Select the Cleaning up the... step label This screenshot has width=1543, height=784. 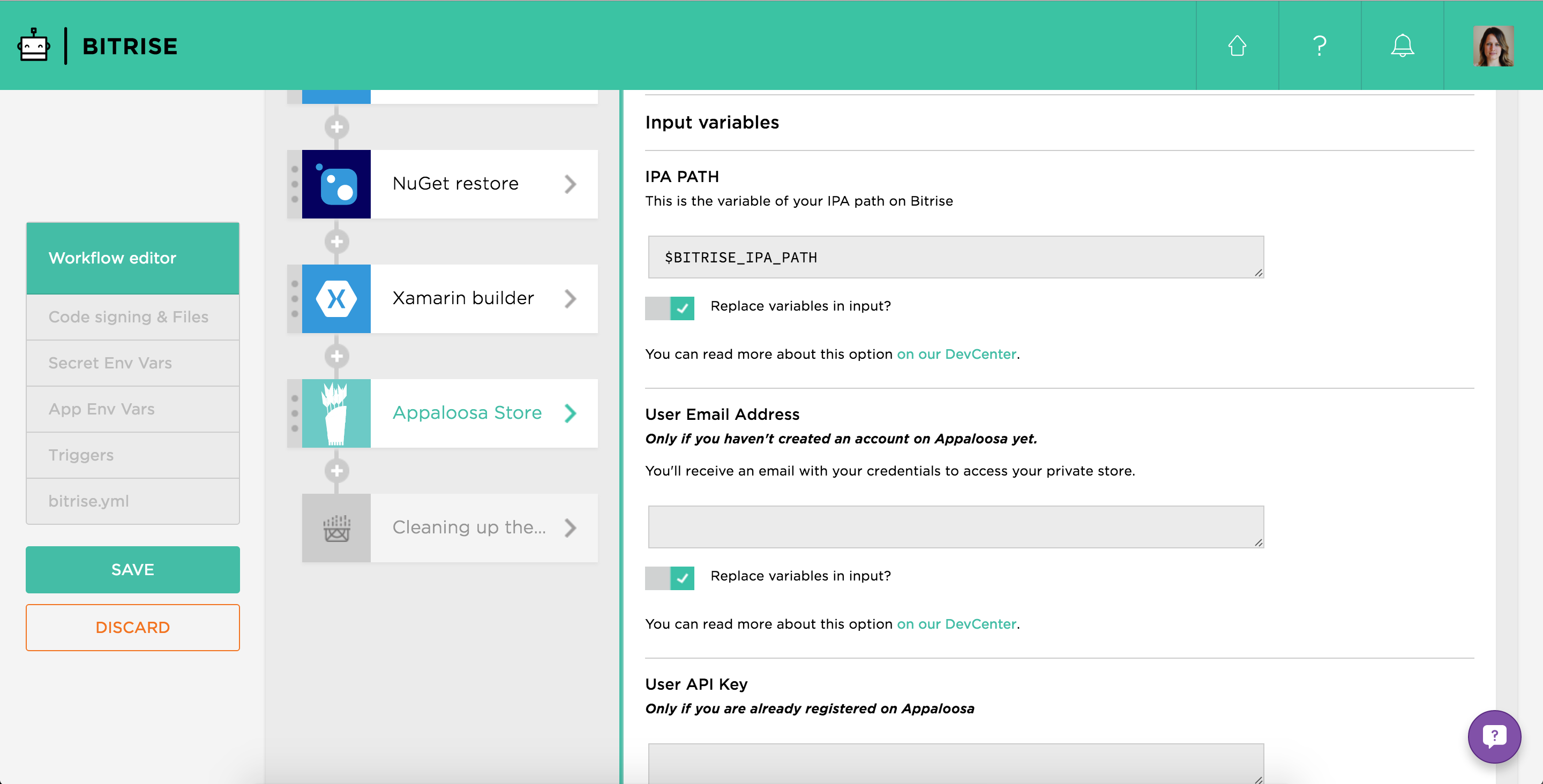tap(469, 527)
